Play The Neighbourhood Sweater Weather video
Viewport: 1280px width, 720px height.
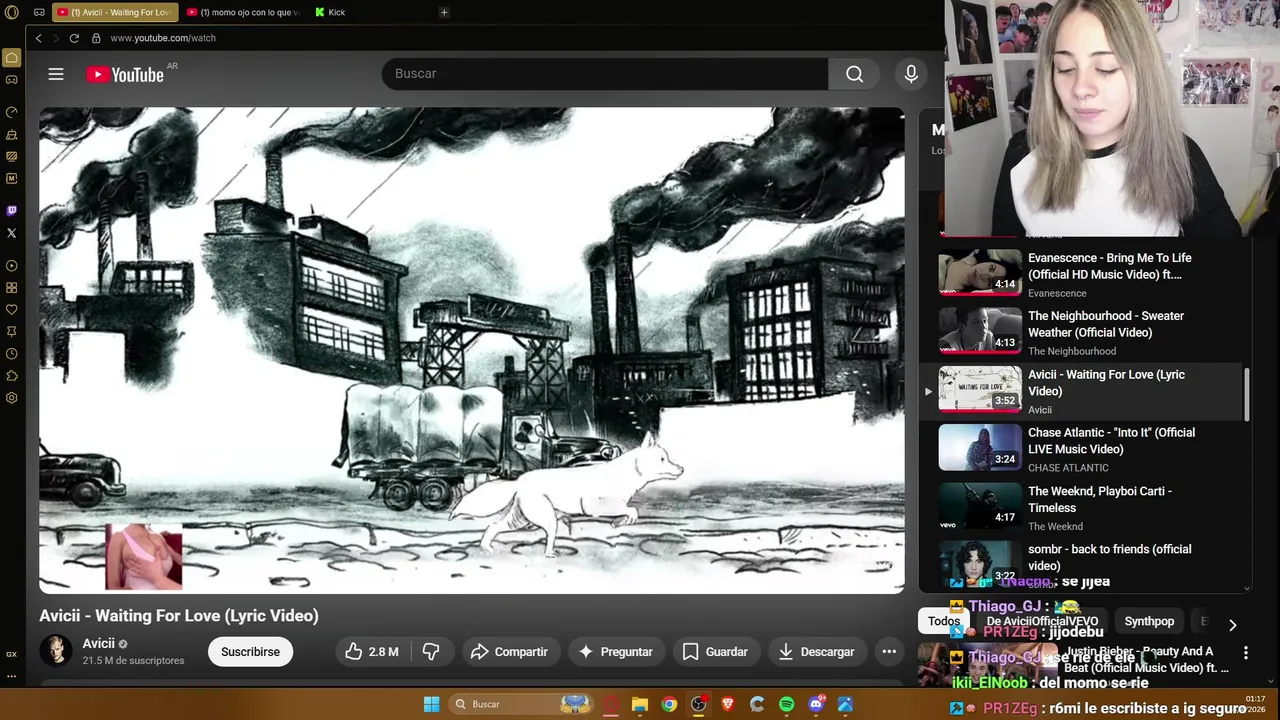point(1085,333)
